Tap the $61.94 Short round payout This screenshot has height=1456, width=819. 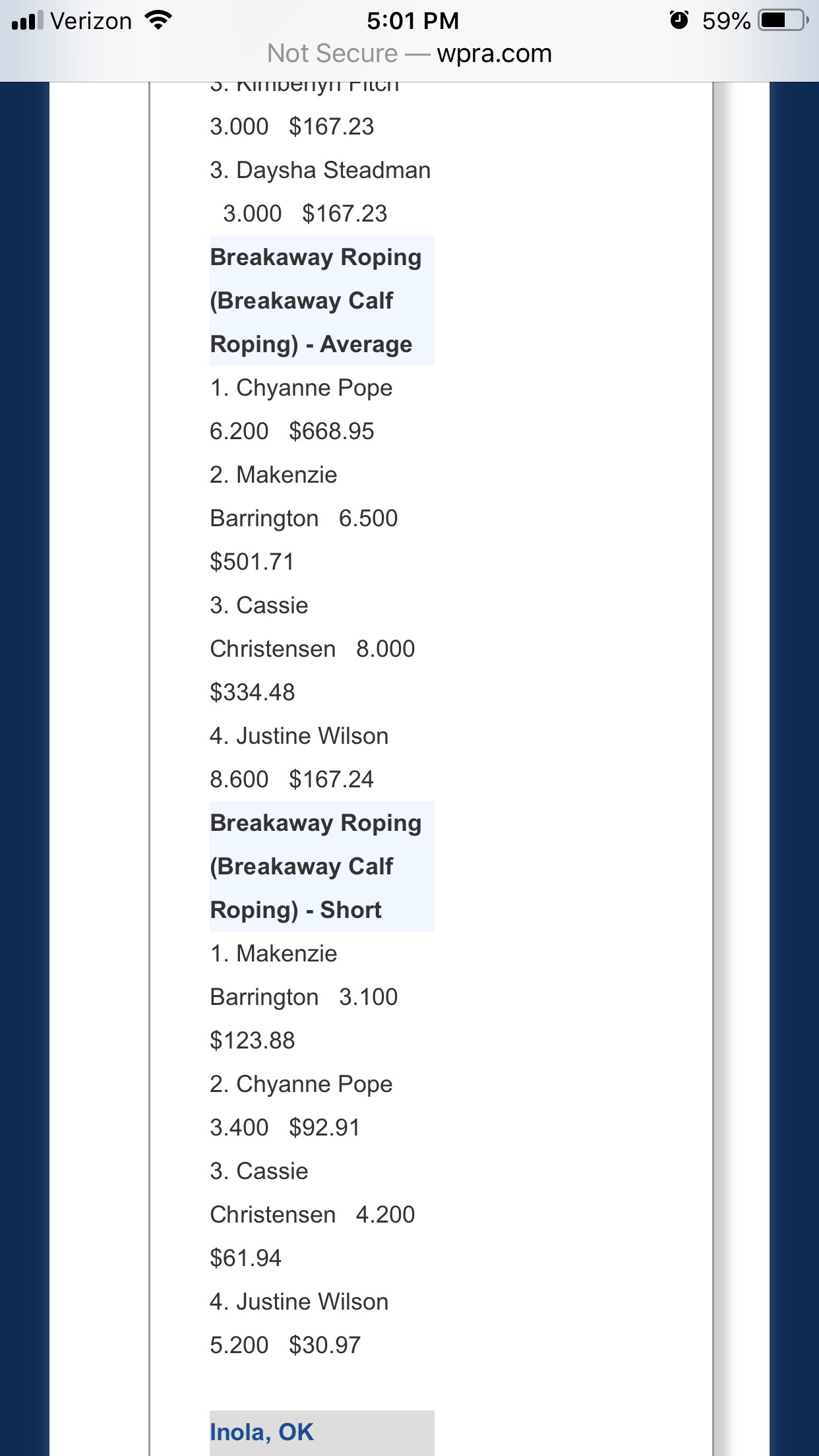pyautogui.click(x=245, y=1258)
